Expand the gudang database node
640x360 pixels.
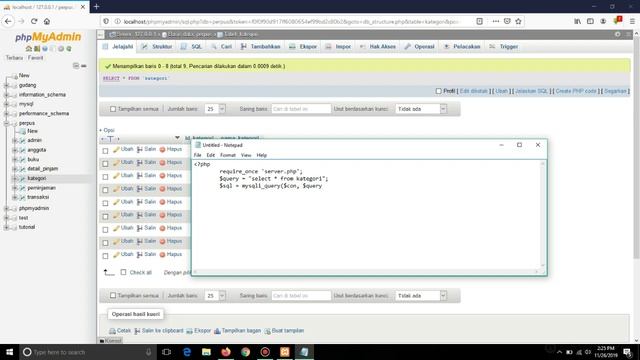point(6,85)
